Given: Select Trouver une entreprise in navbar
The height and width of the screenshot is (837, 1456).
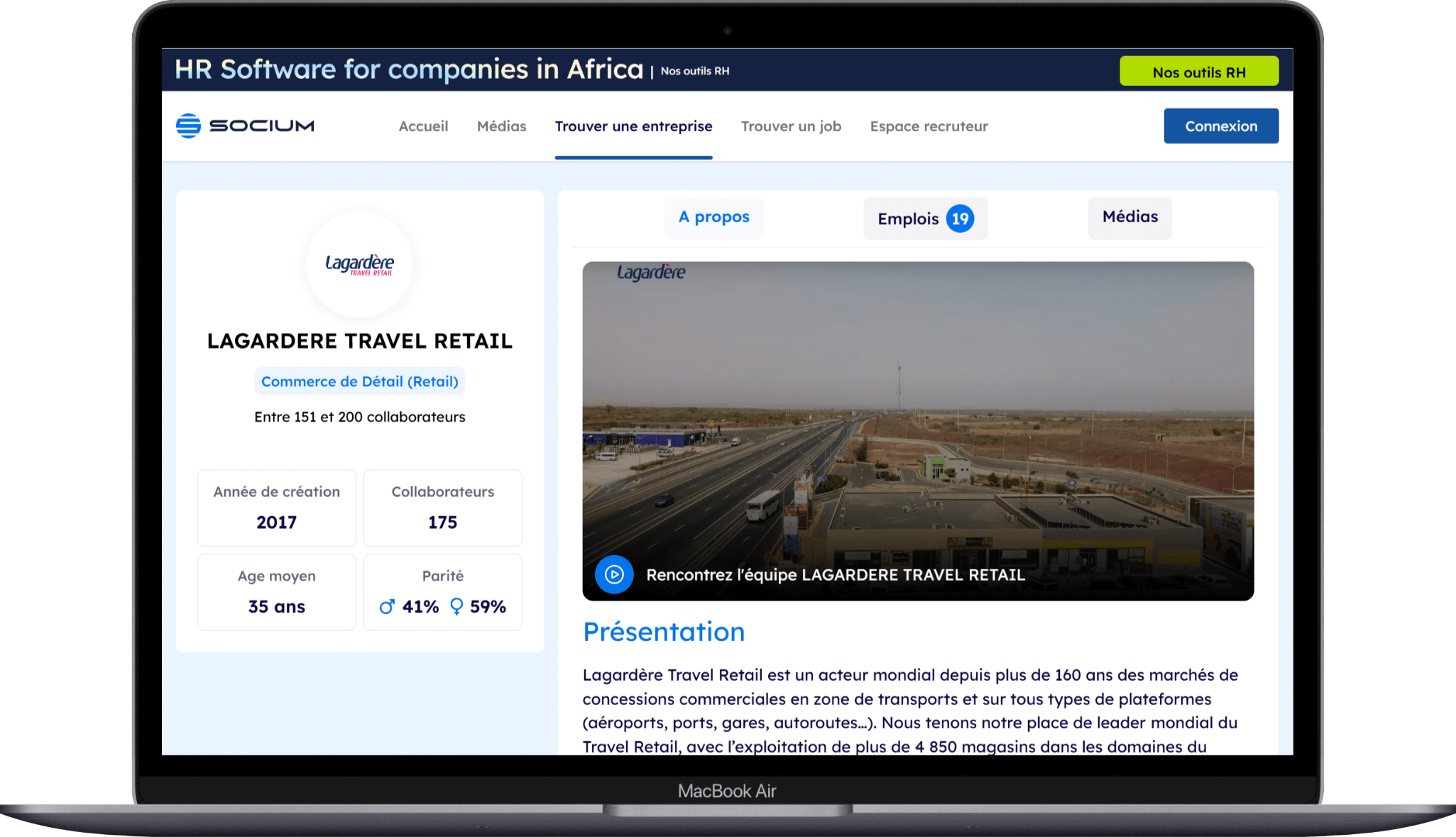Looking at the screenshot, I should click(633, 126).
